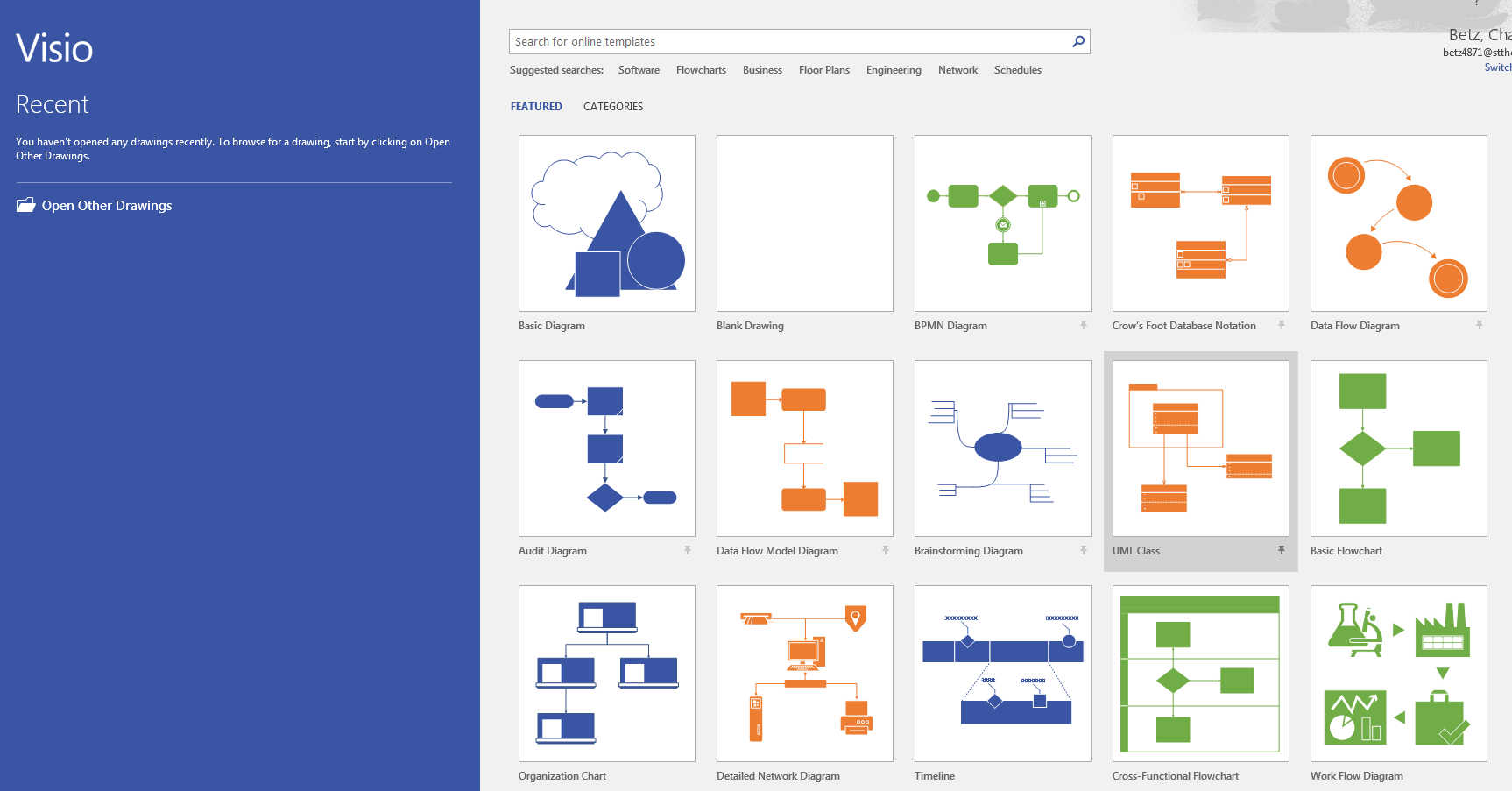
Task: Select the Data Flow Model Diagram thumbnail
Action: (x=805, y=448)
